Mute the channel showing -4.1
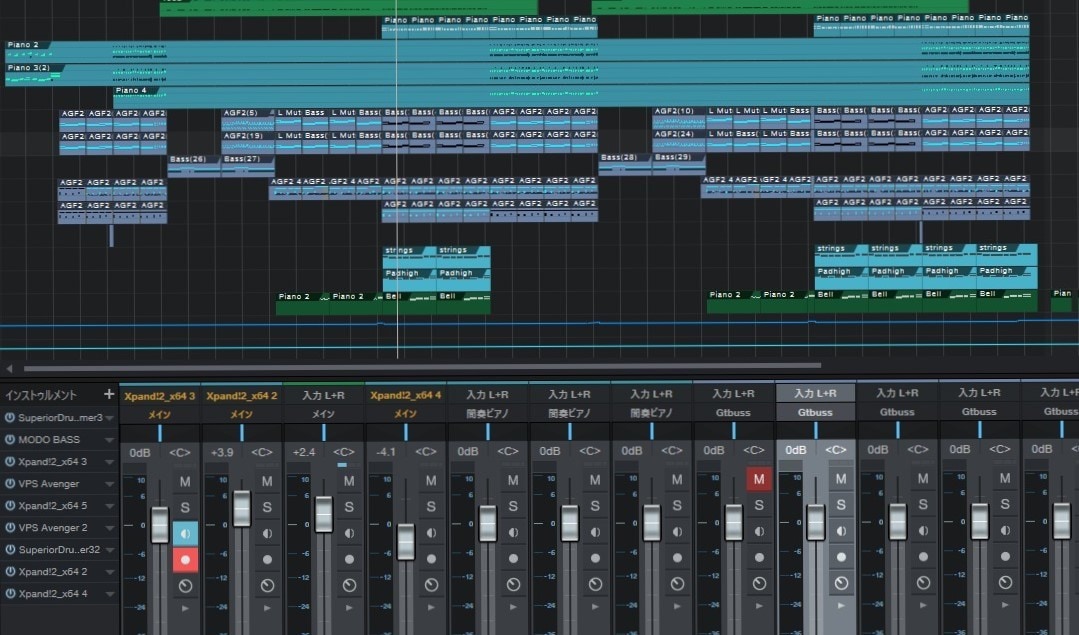Image resolution: width=1079 pixels, height=635 pixels. point(431,481)
